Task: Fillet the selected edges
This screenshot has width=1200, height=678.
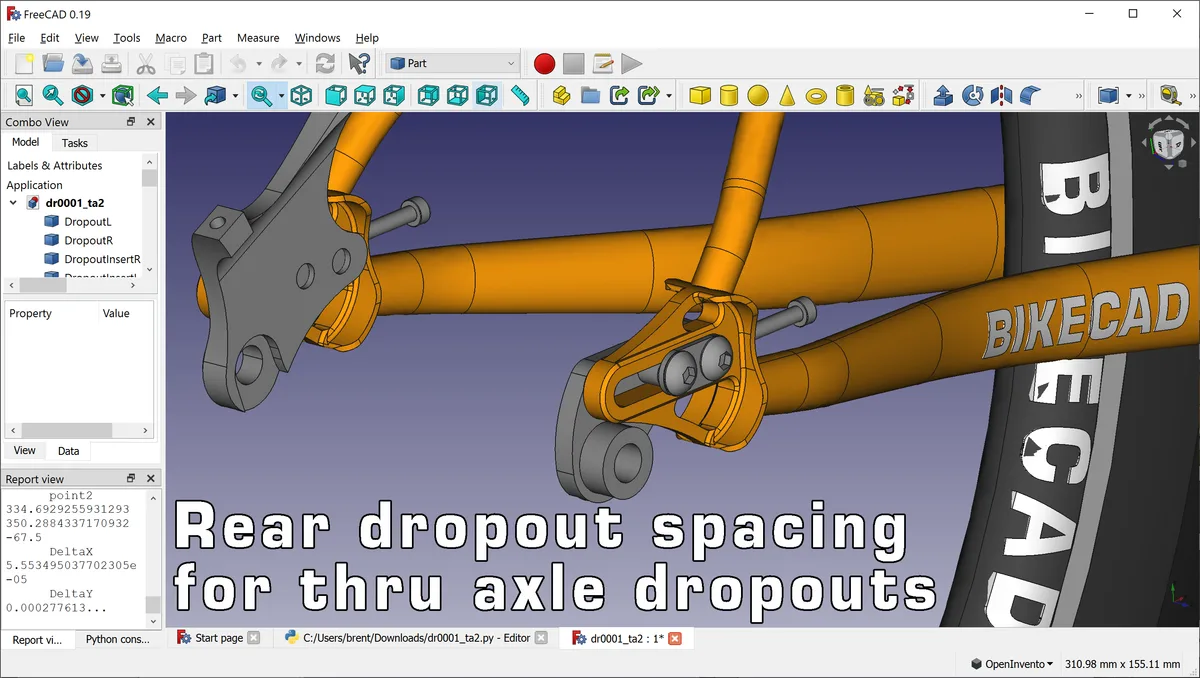Action: pos(1030,96)
